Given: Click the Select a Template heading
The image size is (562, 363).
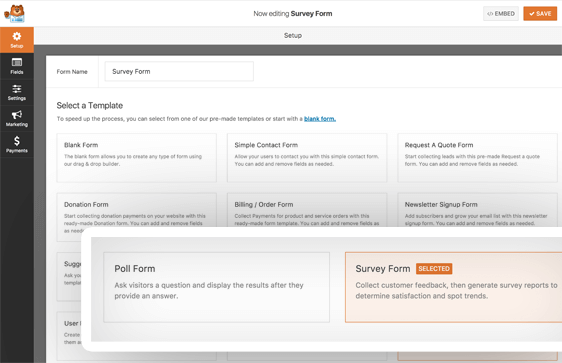Looking at the screenshot, I should [x=90, y=106].
